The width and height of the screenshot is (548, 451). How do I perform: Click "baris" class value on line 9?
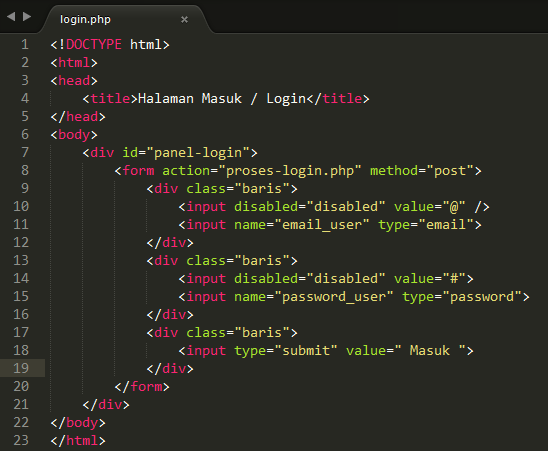[x=262, y=189]
